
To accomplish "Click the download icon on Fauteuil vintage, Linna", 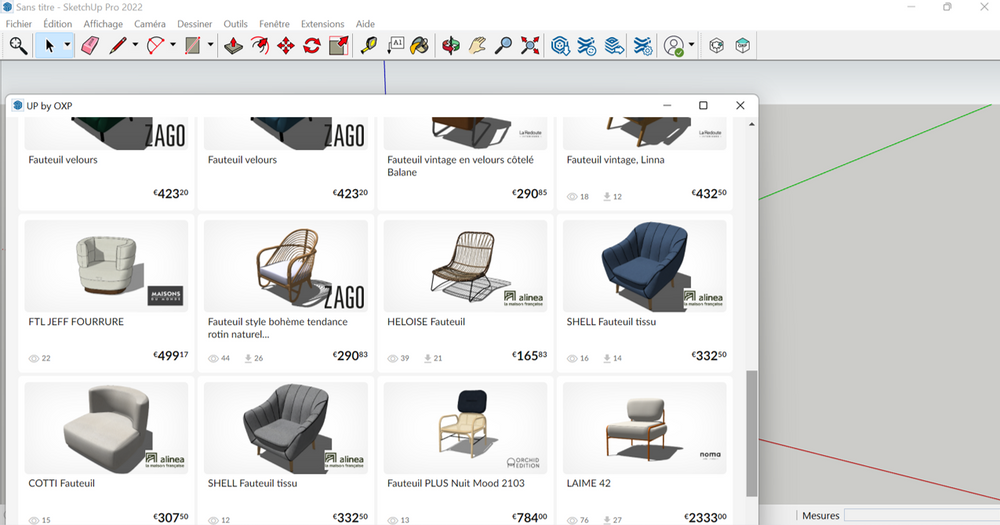I will pyautogui.click(x=607, y=196).
